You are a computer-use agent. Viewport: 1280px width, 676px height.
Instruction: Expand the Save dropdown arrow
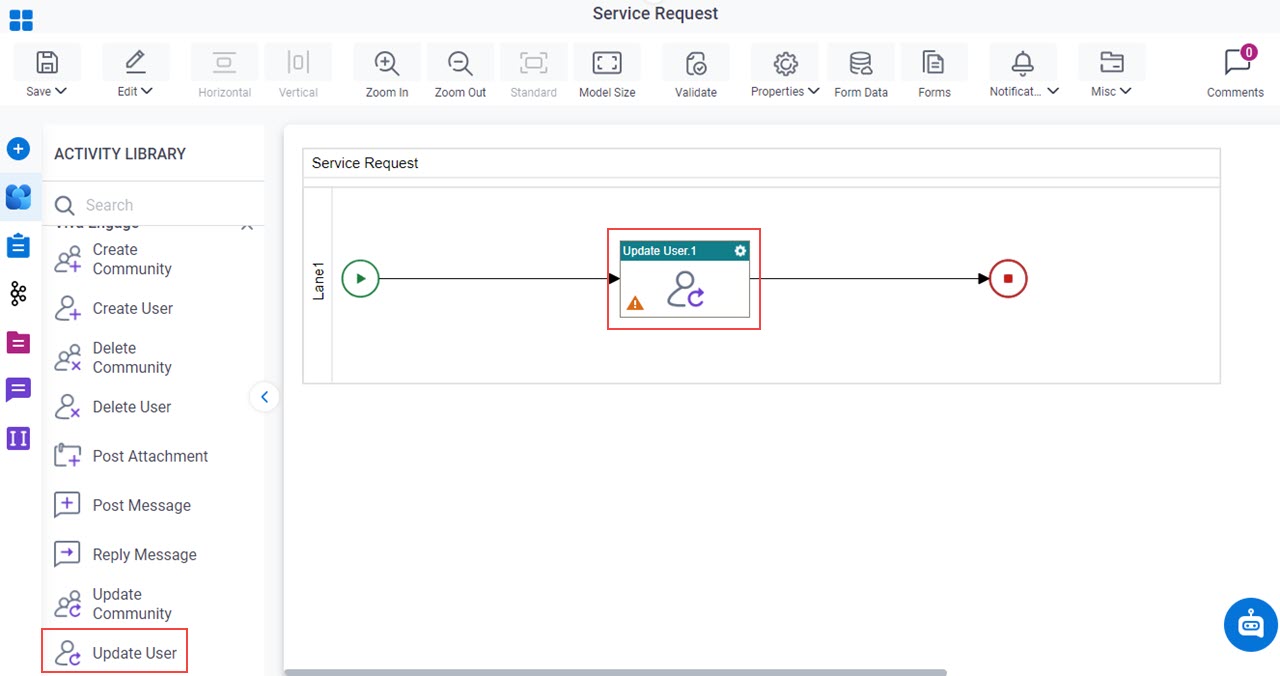click(61, 91)
